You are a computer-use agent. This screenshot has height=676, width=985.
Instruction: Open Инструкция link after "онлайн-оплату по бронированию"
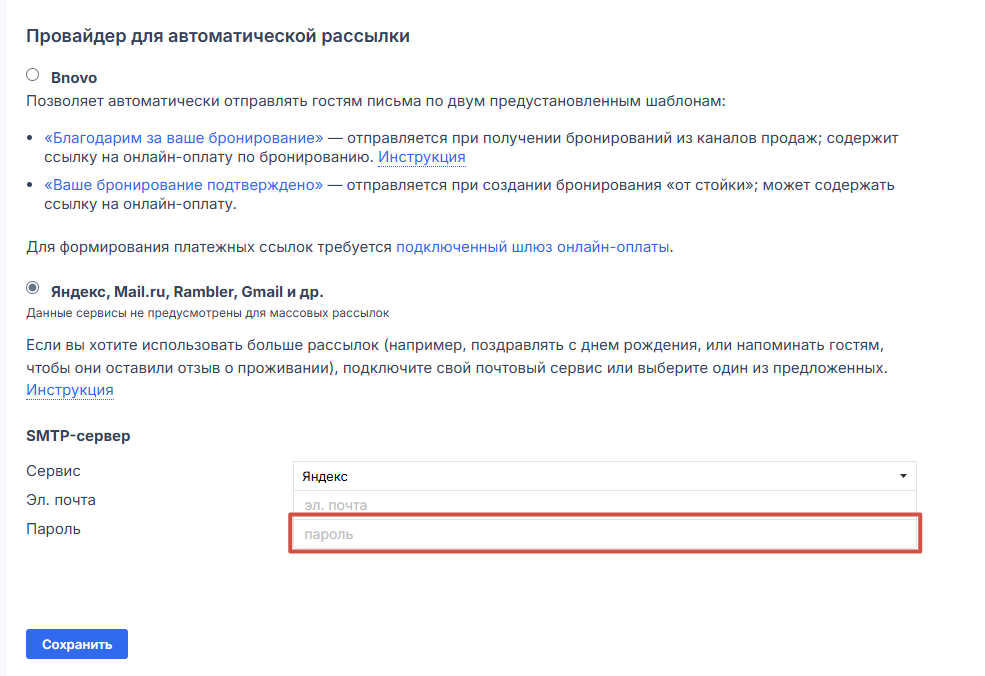coord(421,157)
